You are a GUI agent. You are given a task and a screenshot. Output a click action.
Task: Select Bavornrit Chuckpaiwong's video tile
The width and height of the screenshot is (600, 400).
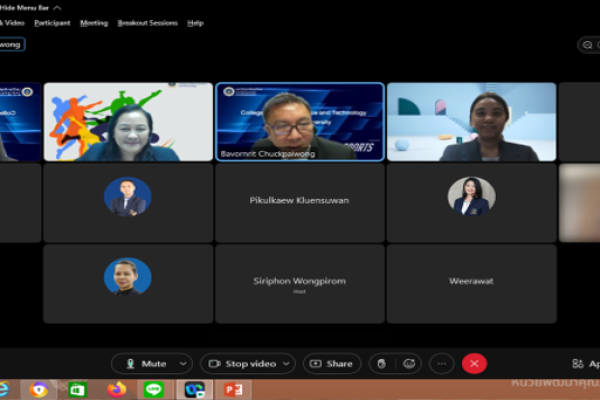point(300,121)
